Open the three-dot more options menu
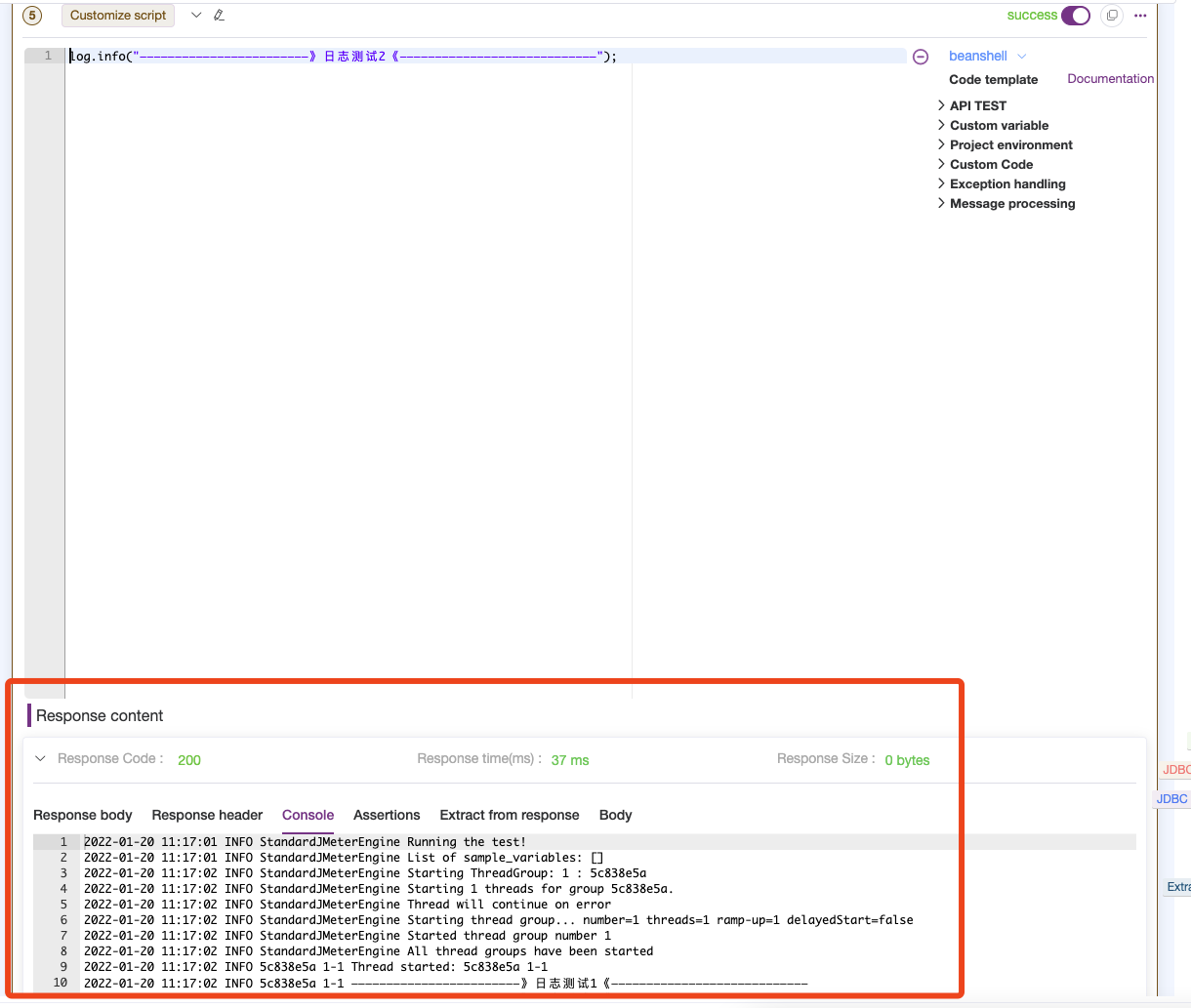The height and width of the screenshot is (1008, 1191). click(1140, 16)
